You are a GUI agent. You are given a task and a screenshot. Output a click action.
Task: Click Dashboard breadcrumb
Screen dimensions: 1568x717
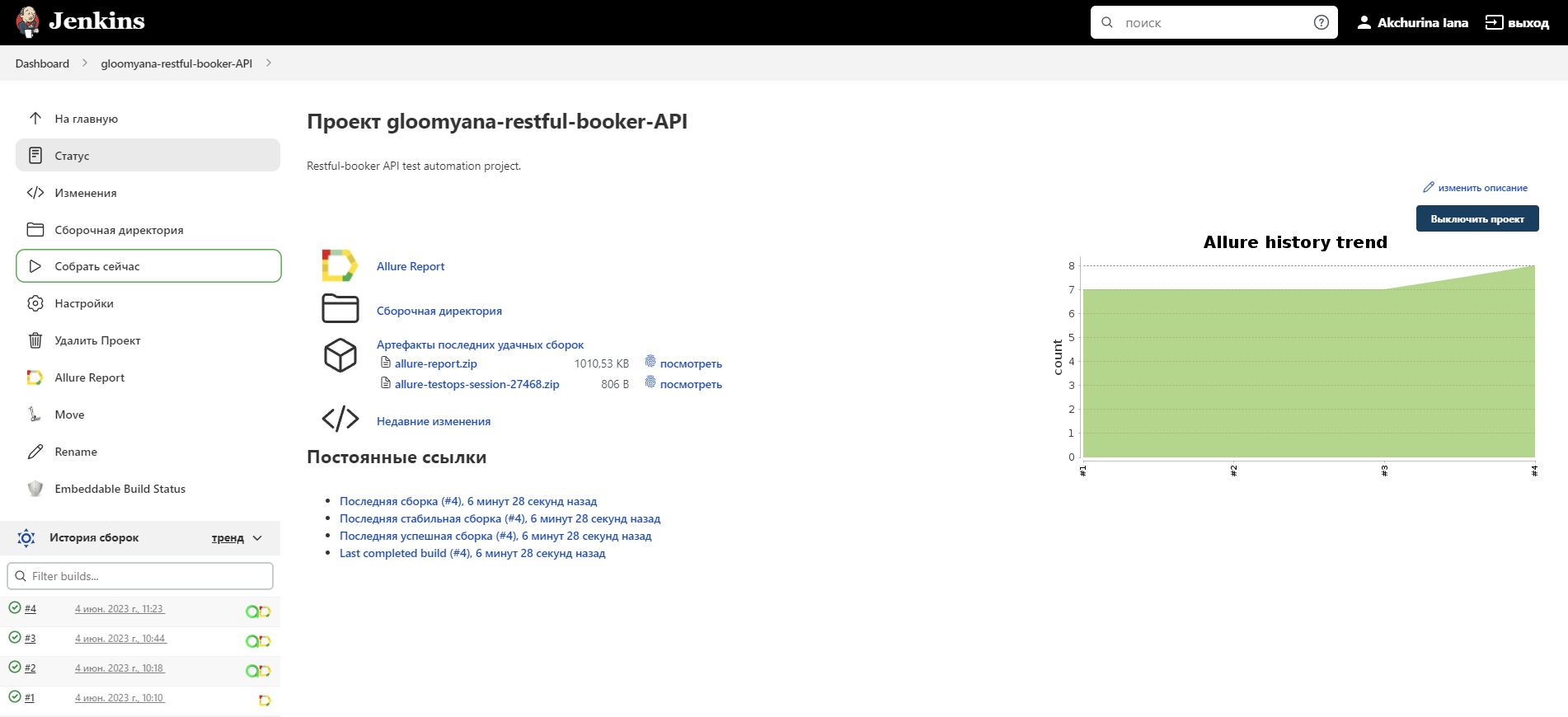click(x=42, y=63)
